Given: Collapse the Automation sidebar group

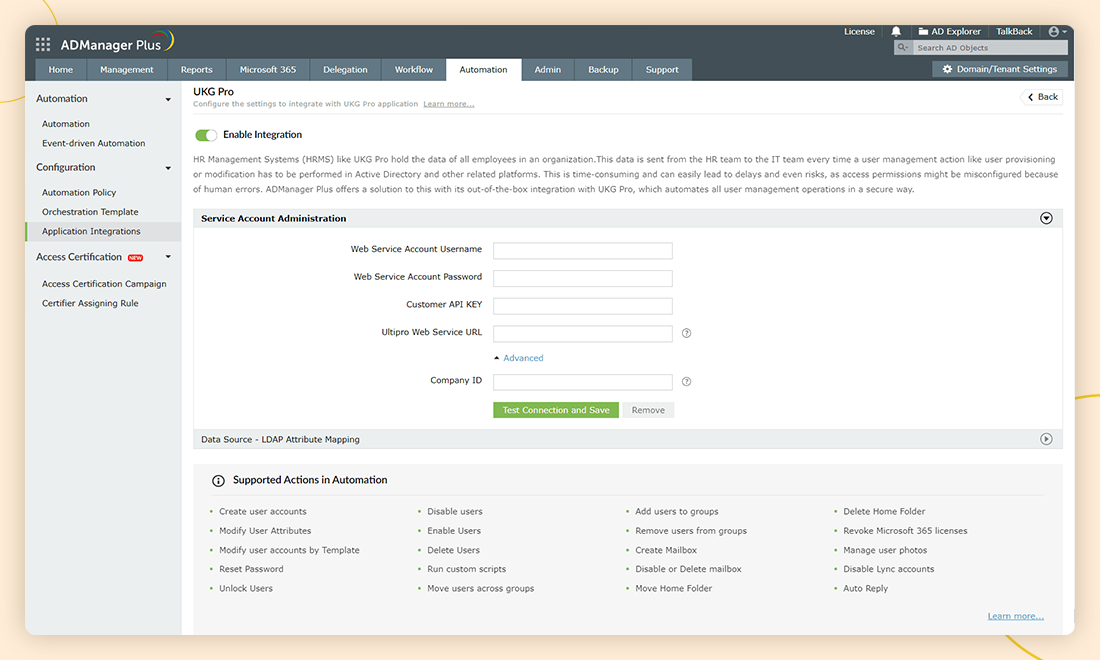Looking at the screenshot, I should [x=168, y=99].
